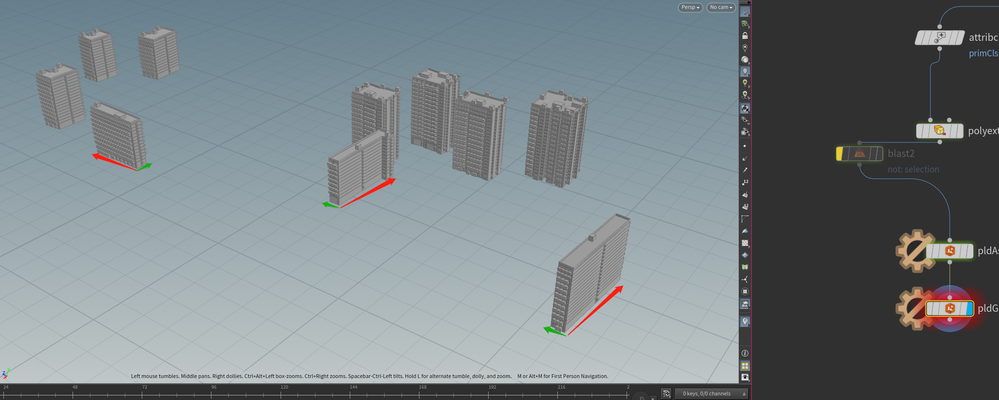Toggle bypass flag on pldGenerate node

(930, 309)
